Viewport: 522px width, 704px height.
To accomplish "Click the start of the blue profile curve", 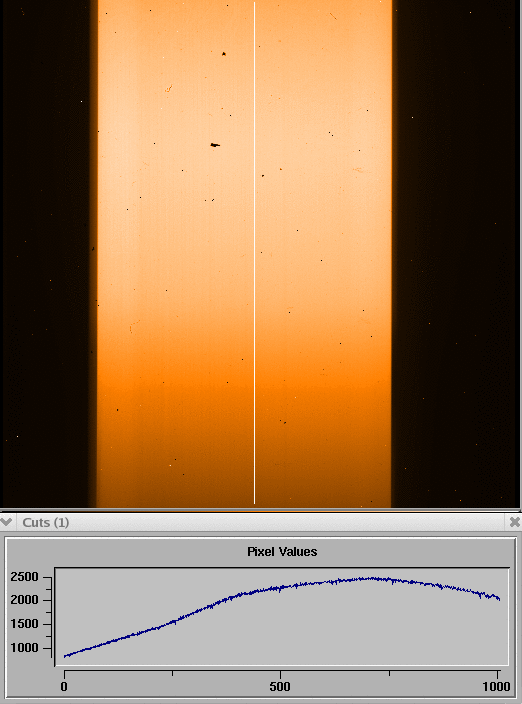I will coord(65,656).
